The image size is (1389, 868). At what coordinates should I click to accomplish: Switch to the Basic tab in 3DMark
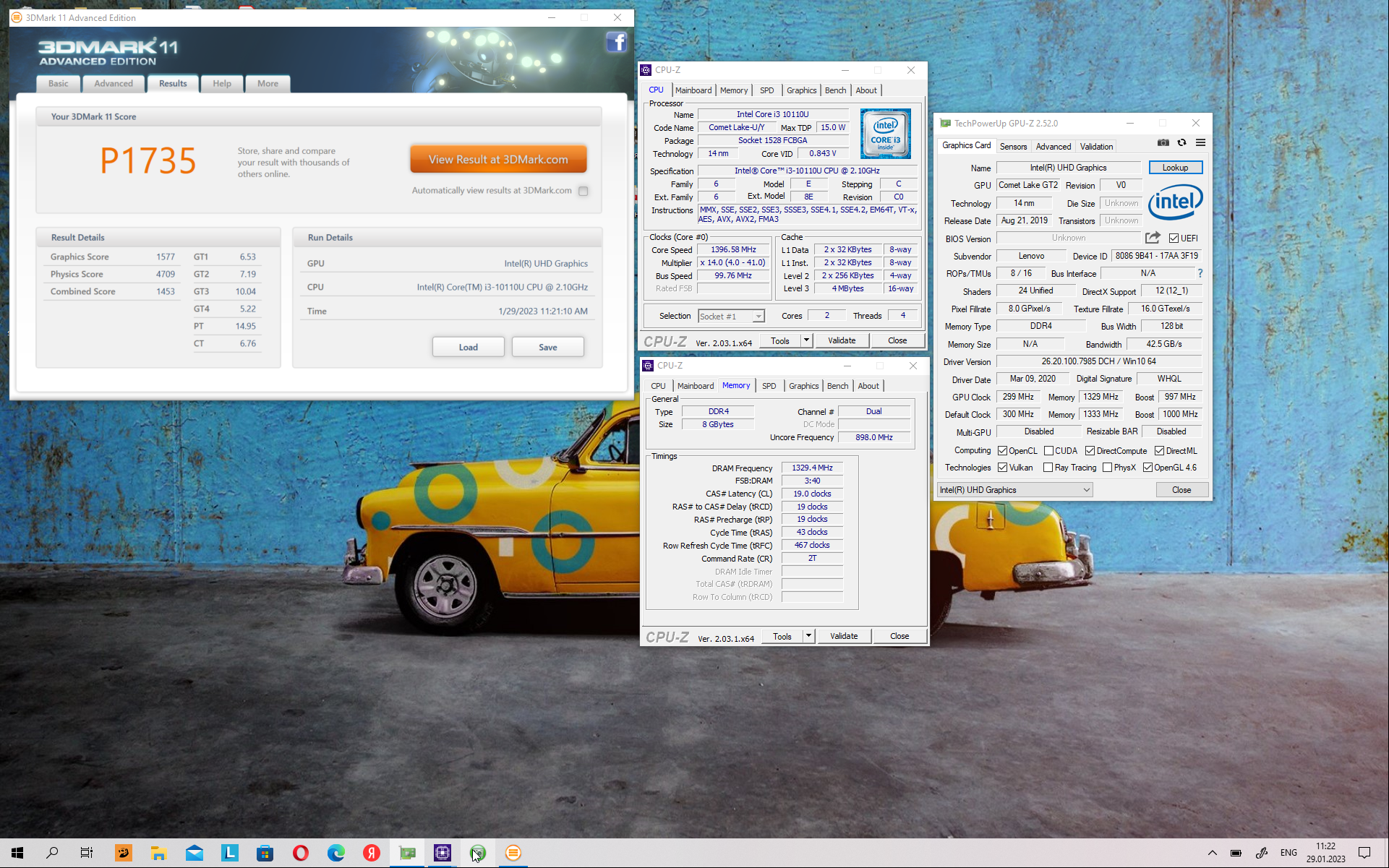click(59, 83)
